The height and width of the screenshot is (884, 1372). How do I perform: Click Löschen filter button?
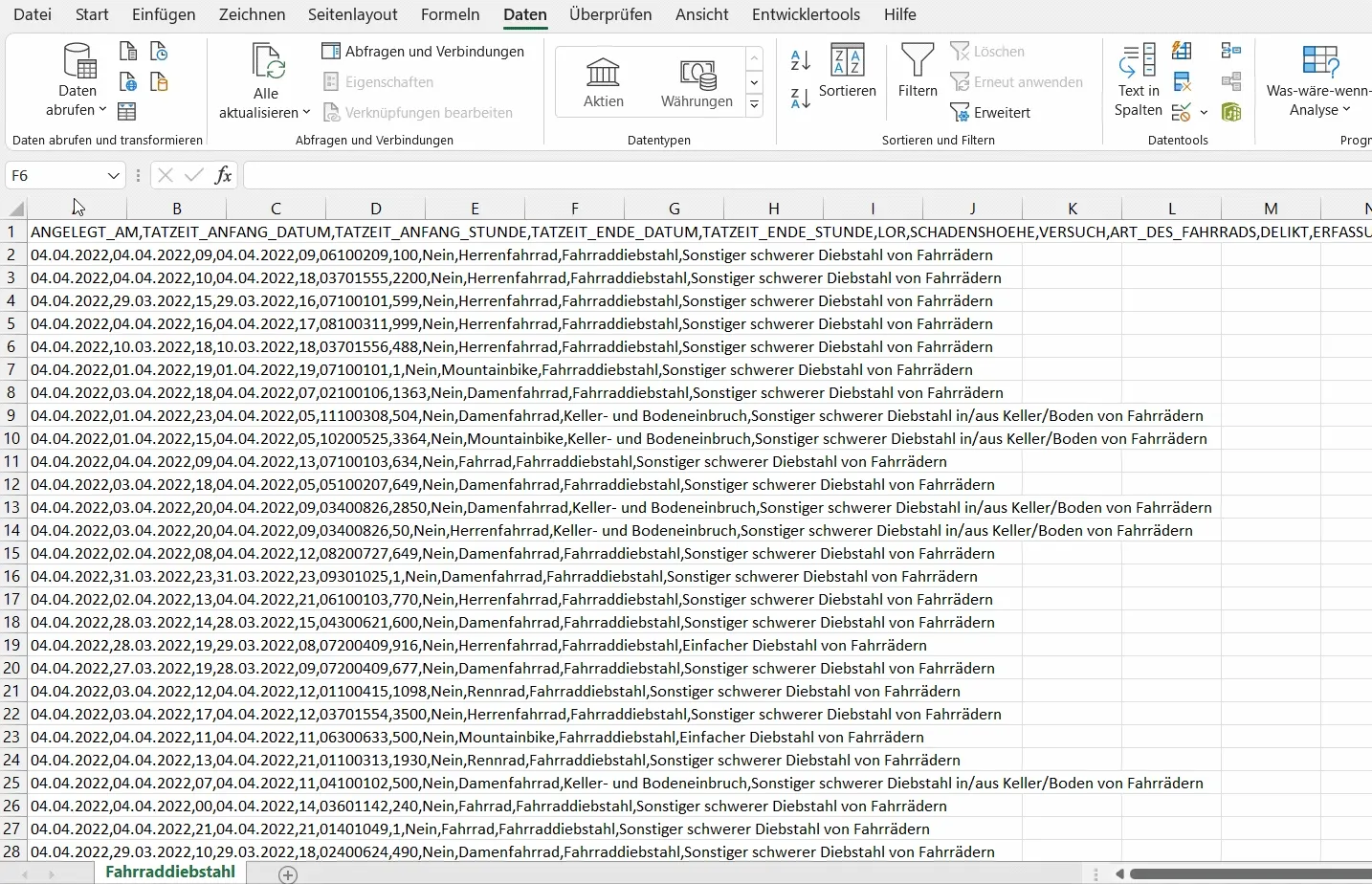(988, 52)
